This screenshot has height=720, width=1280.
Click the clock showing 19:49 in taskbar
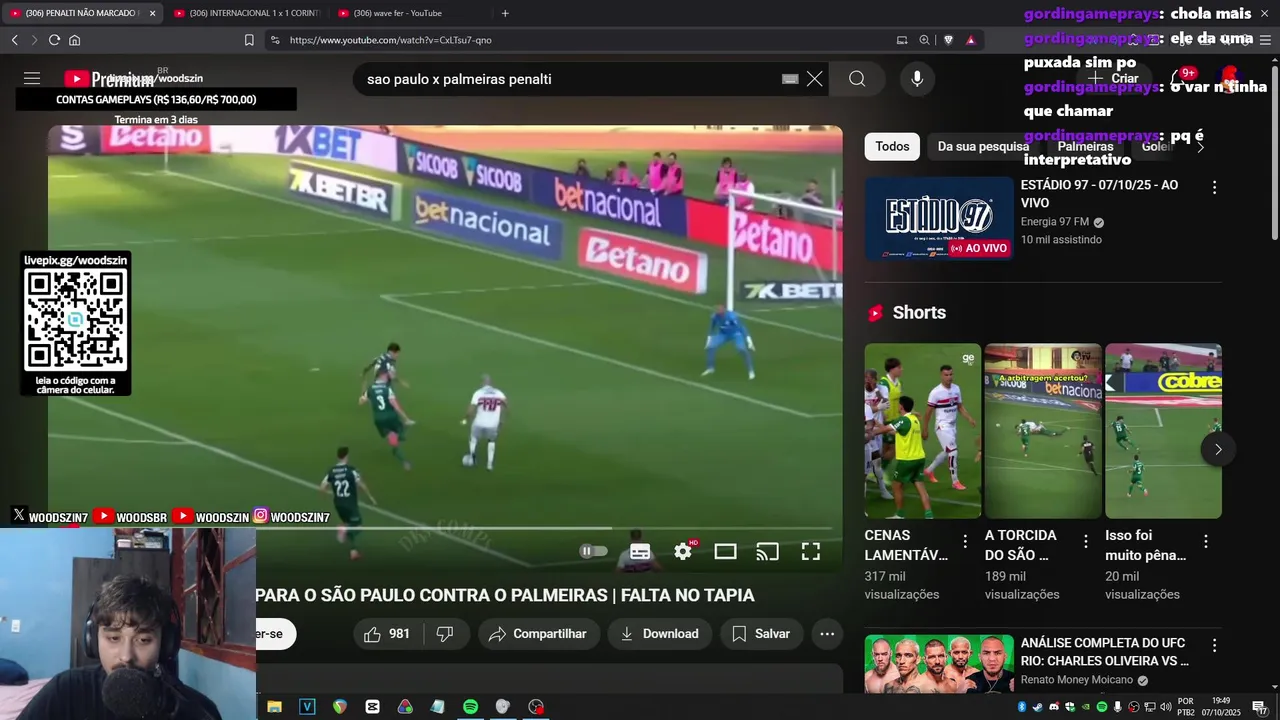[x=1220, y=707]
